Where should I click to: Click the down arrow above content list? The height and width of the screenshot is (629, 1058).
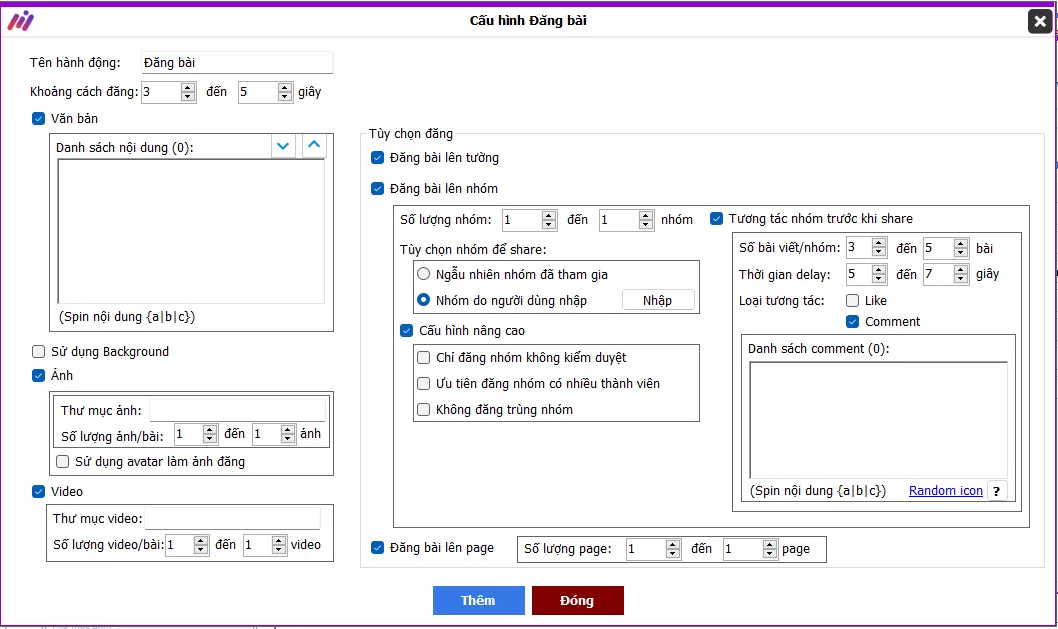point(284,146)
